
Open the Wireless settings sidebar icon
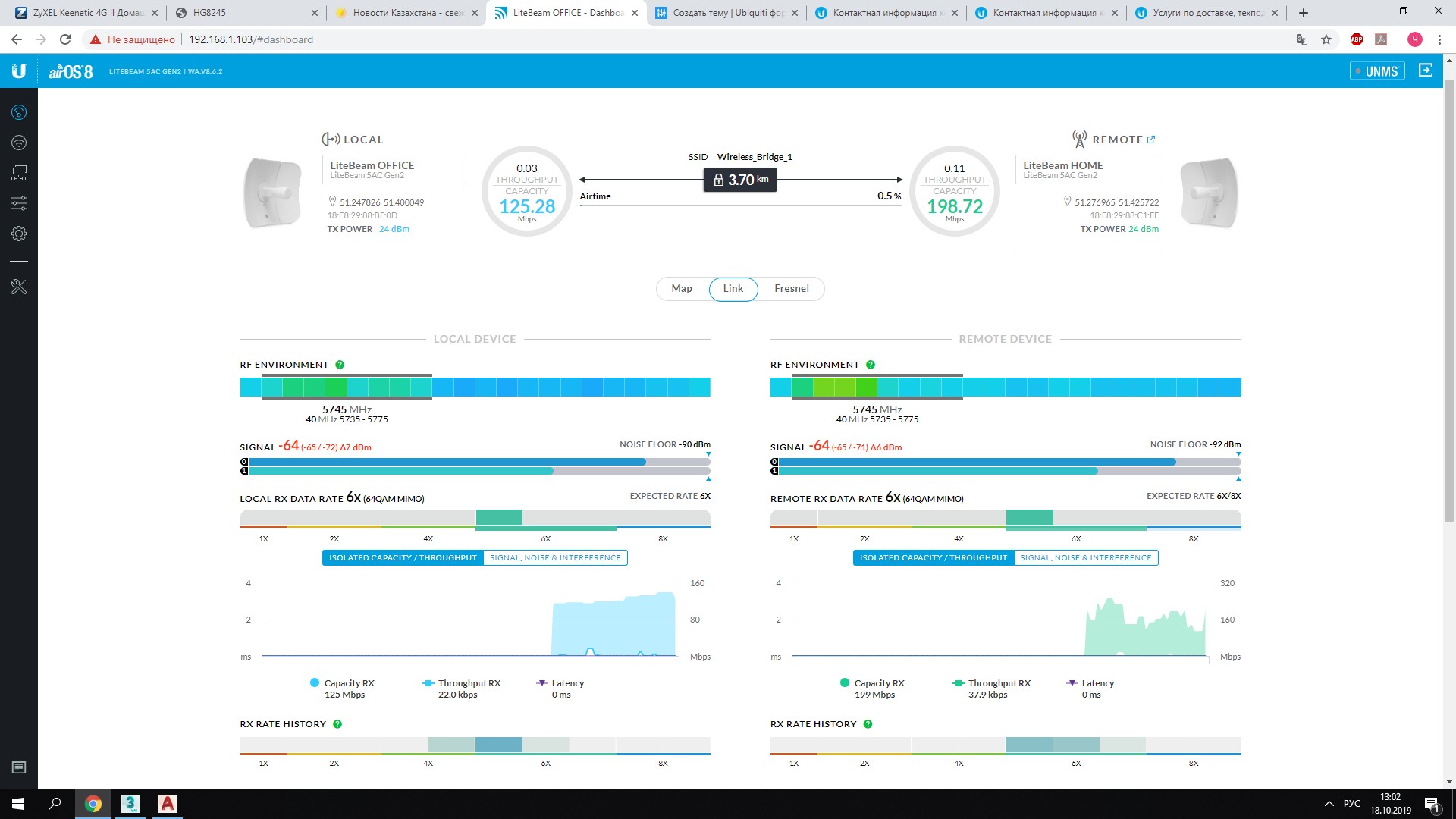(19, 143)
